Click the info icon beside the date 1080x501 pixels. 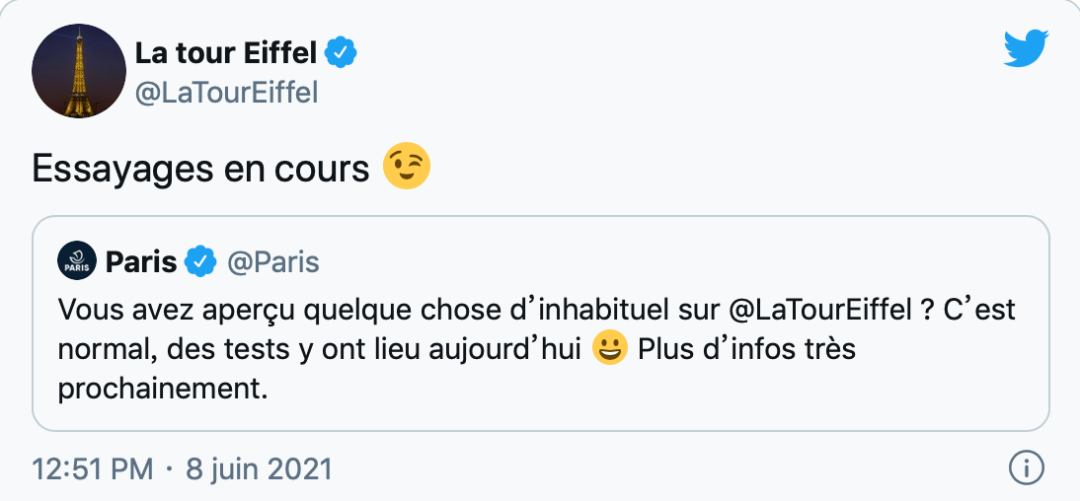pos(1026,467)
